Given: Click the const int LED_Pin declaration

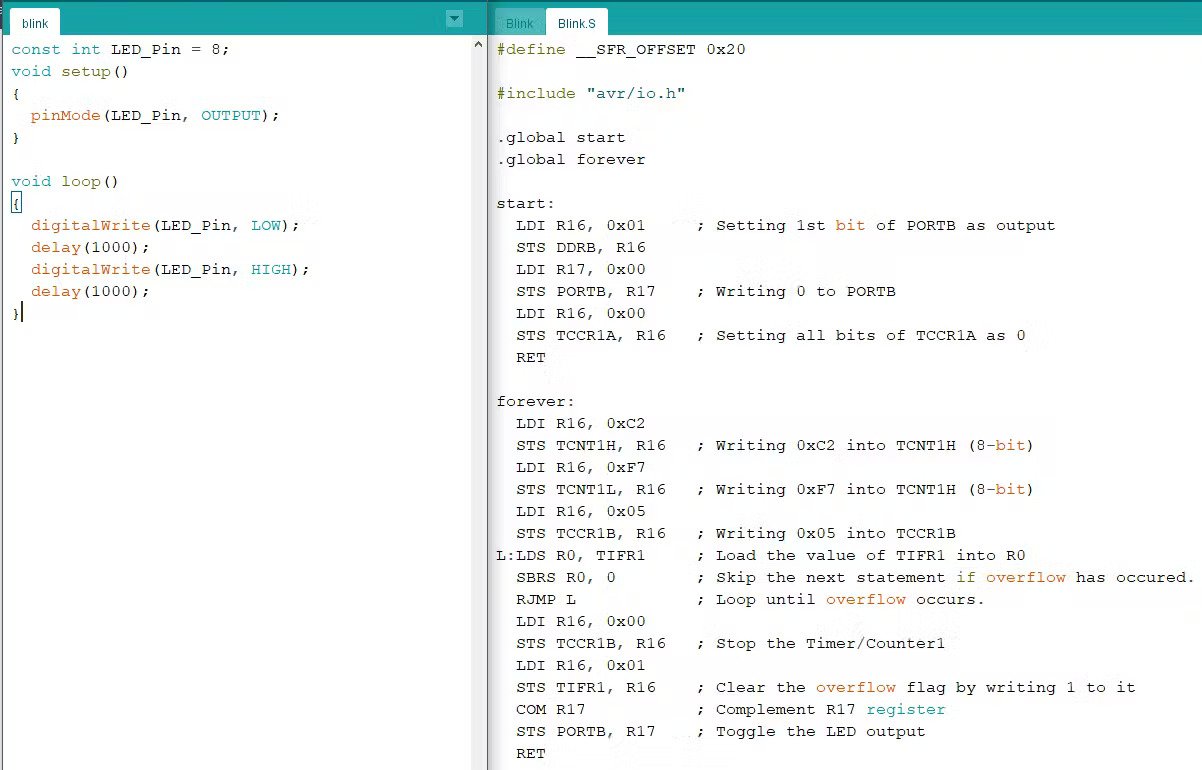Looking at the screenshot, I should [x=120, y=50].
